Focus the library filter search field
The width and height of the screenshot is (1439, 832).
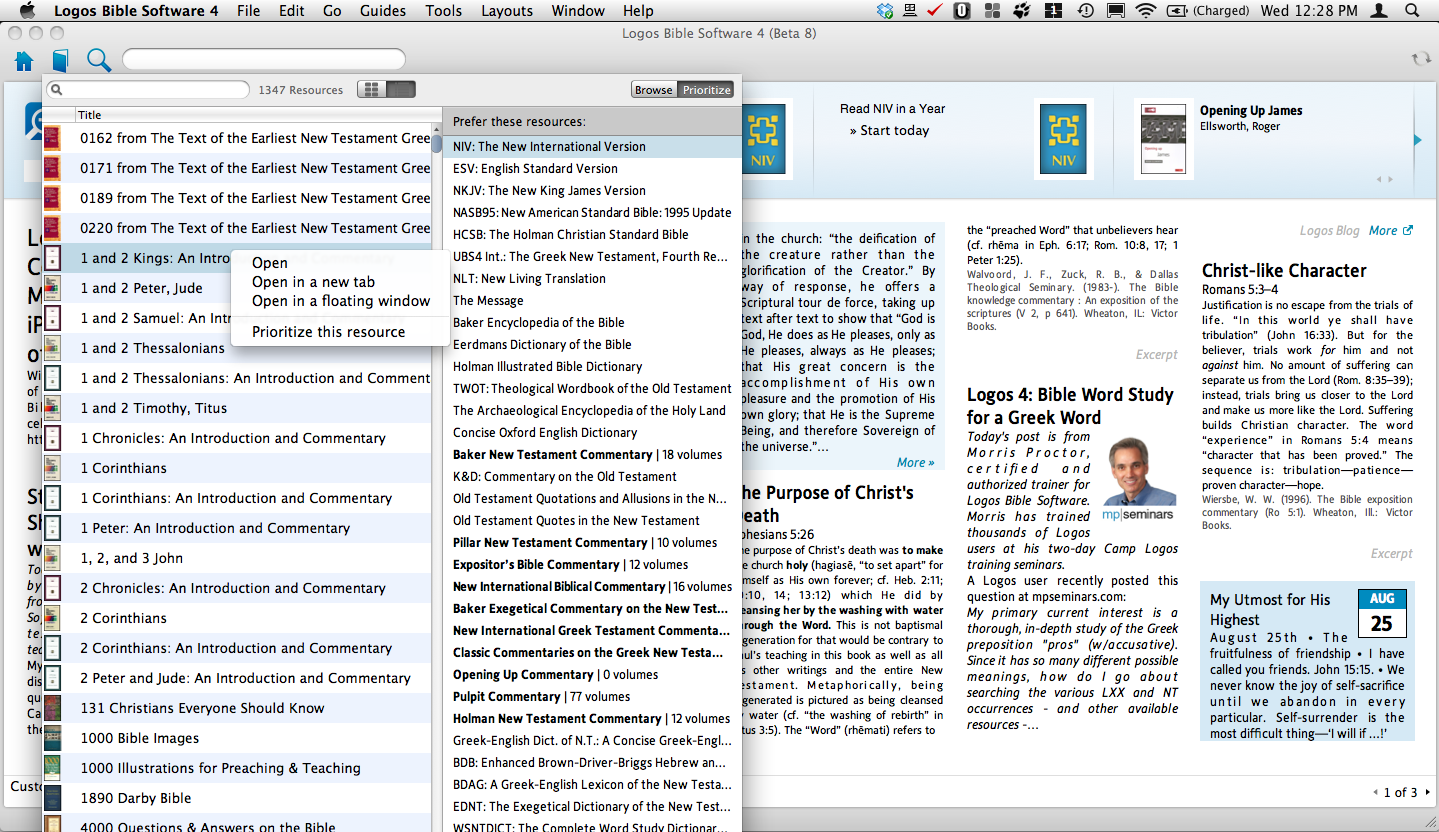[x=147, y=90]
